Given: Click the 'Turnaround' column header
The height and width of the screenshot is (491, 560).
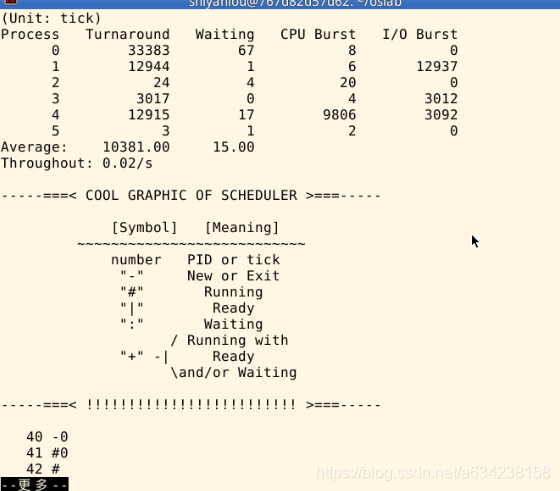Looking at the screenshot, I should [x=128, y=34].
